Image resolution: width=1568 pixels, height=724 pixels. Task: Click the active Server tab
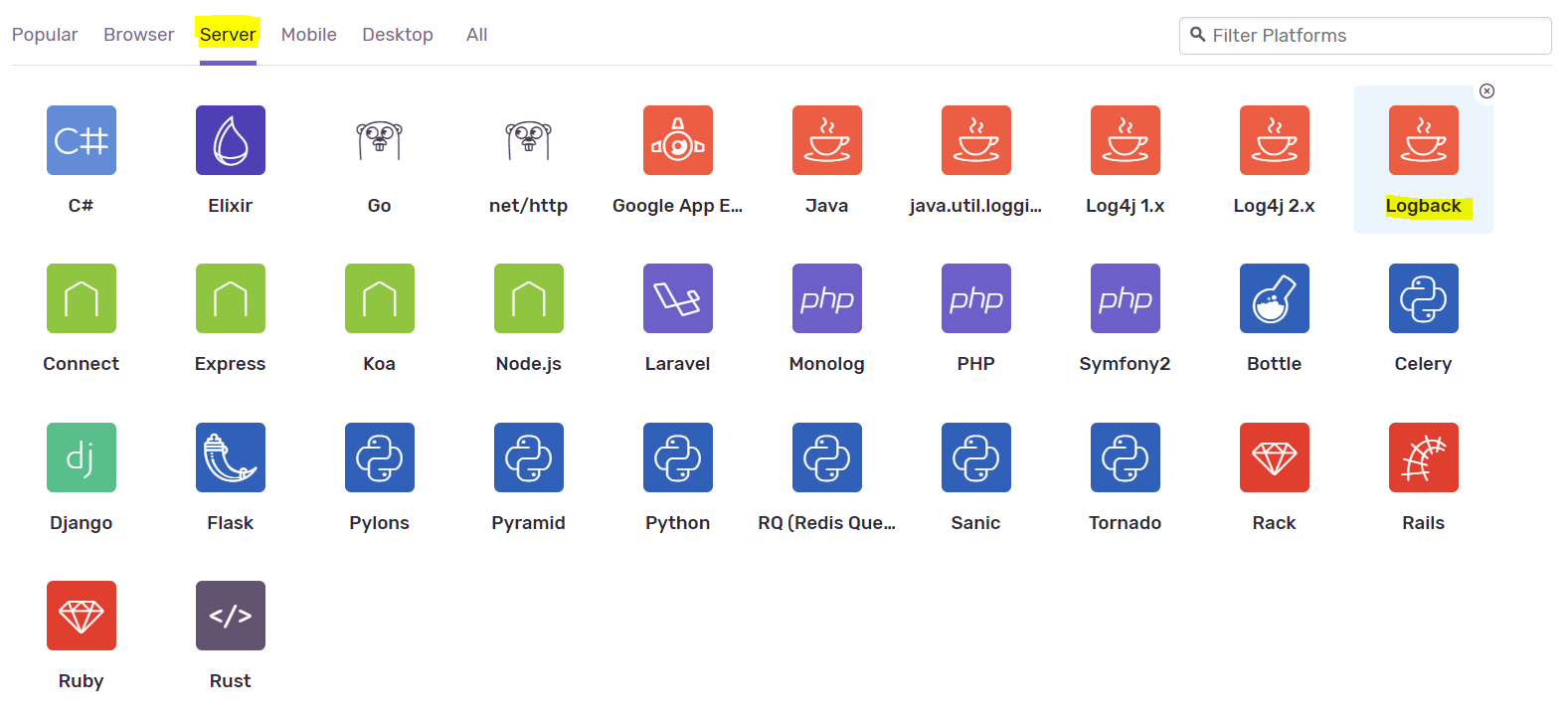pos(228,35)
